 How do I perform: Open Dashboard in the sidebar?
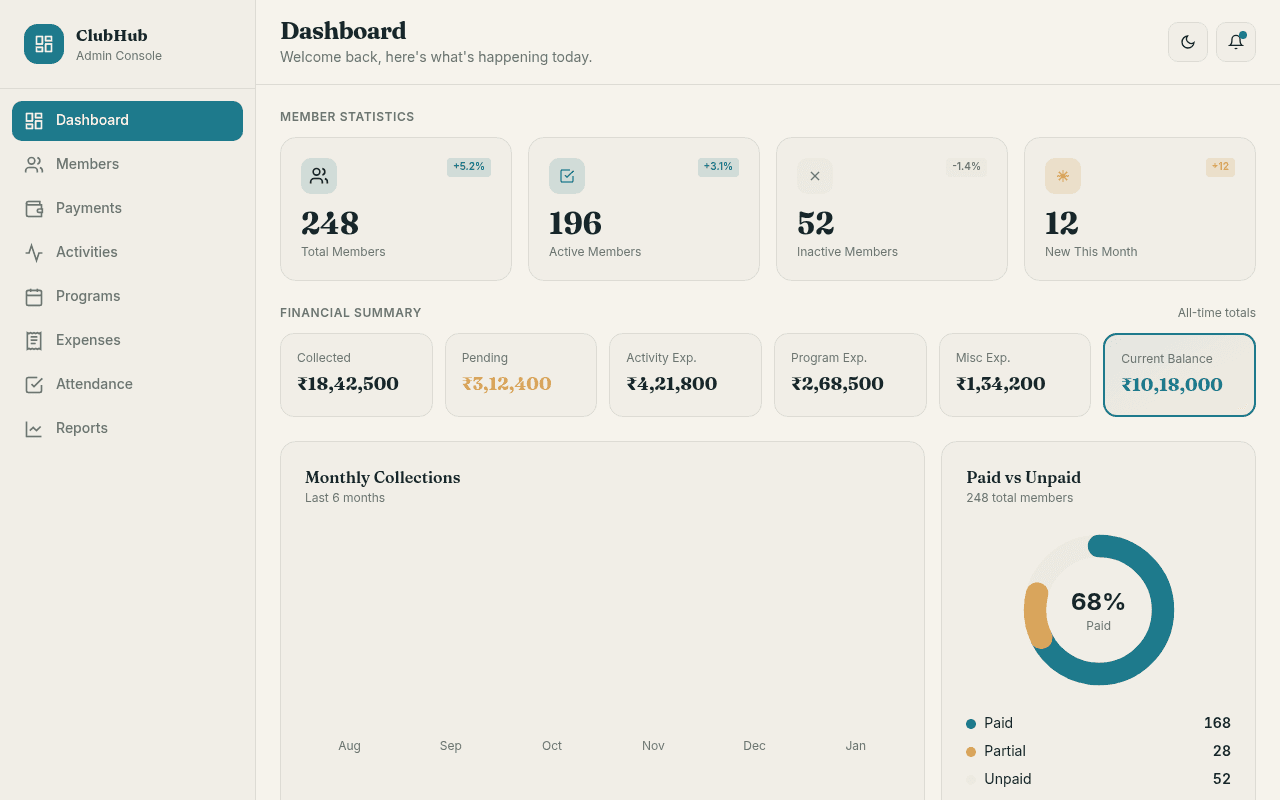127,120
